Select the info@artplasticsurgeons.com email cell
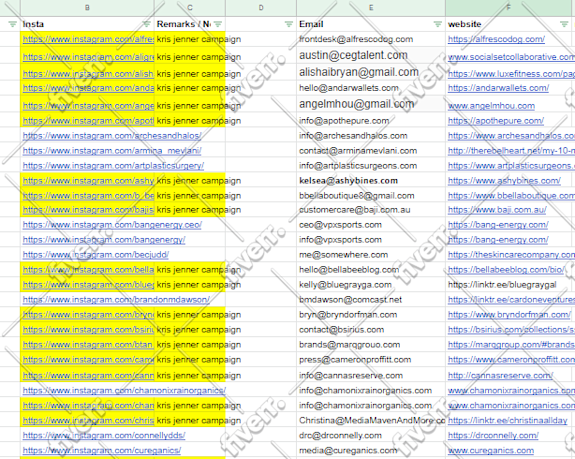This screenshot has width=575, height=459. 371,166
